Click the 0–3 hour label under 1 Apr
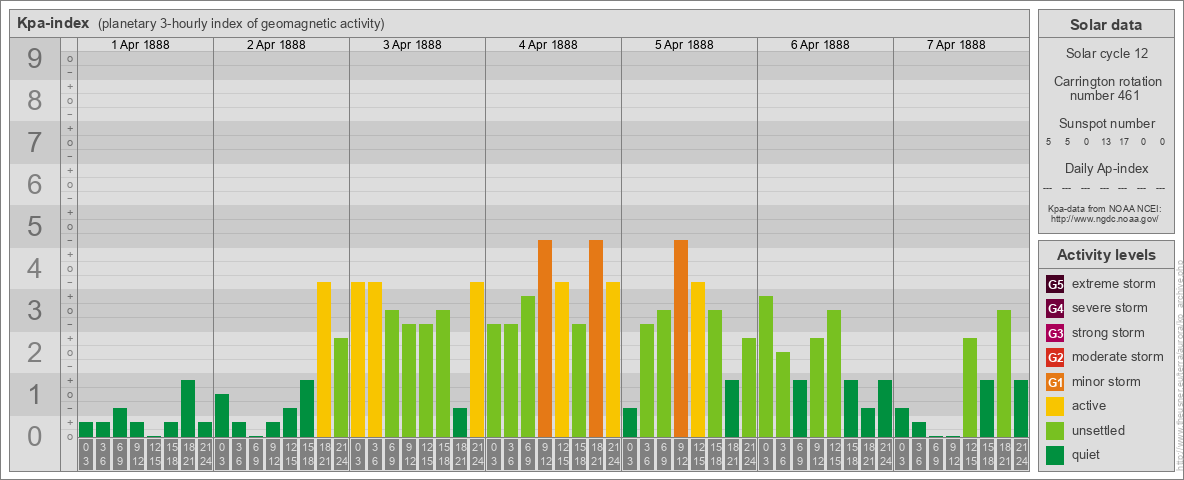The height and width of the screenshot is (480, 1184). [x=86, y=454]
